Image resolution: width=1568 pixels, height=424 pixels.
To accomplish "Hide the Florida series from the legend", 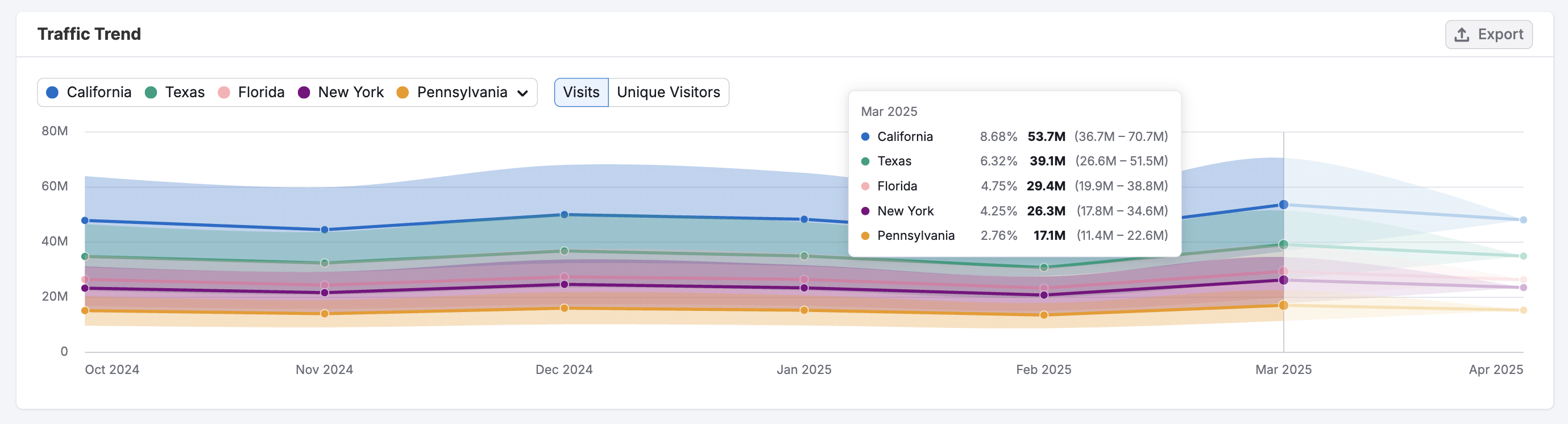I will [261, 93].
